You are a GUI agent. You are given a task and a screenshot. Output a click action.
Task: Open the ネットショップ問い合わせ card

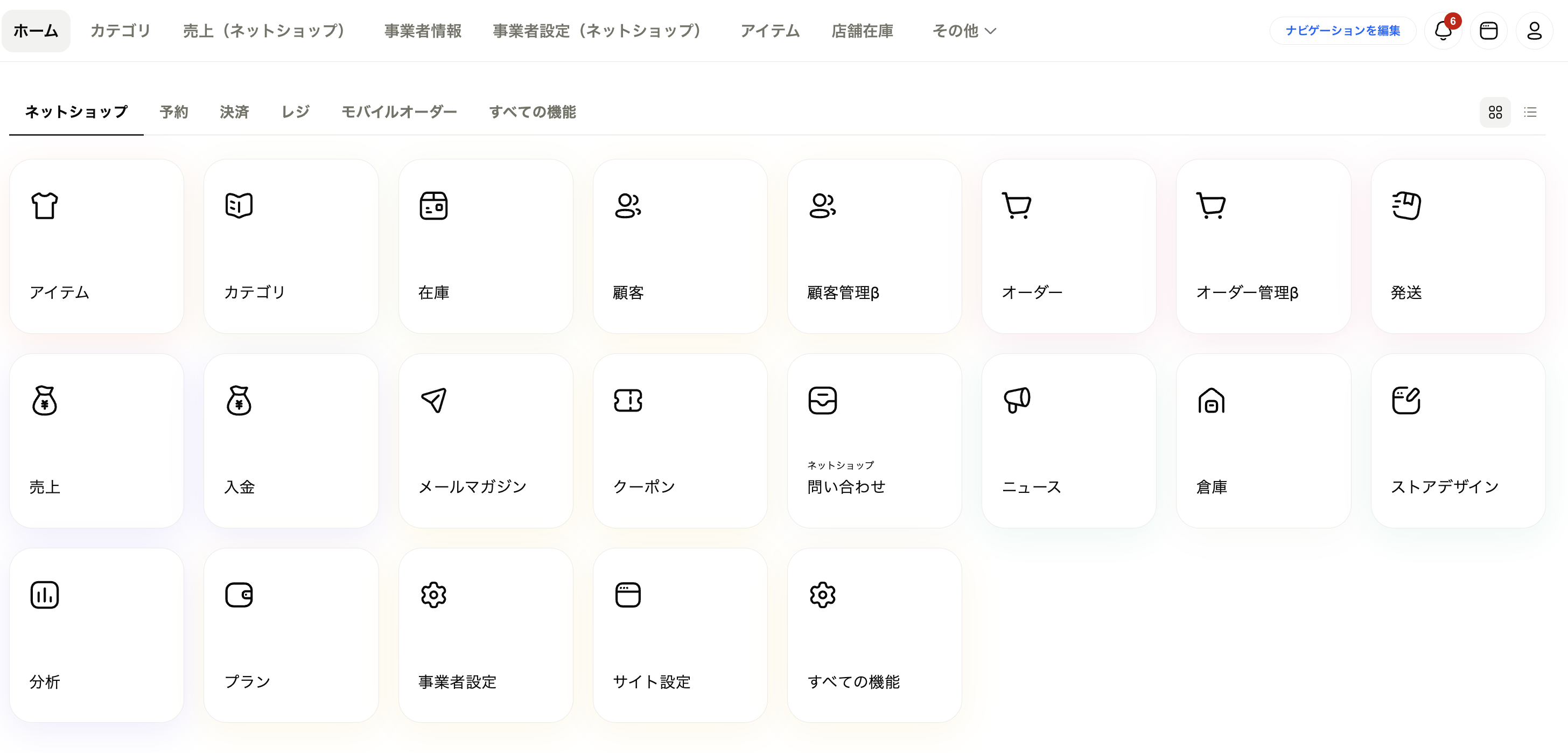(874, 441)
